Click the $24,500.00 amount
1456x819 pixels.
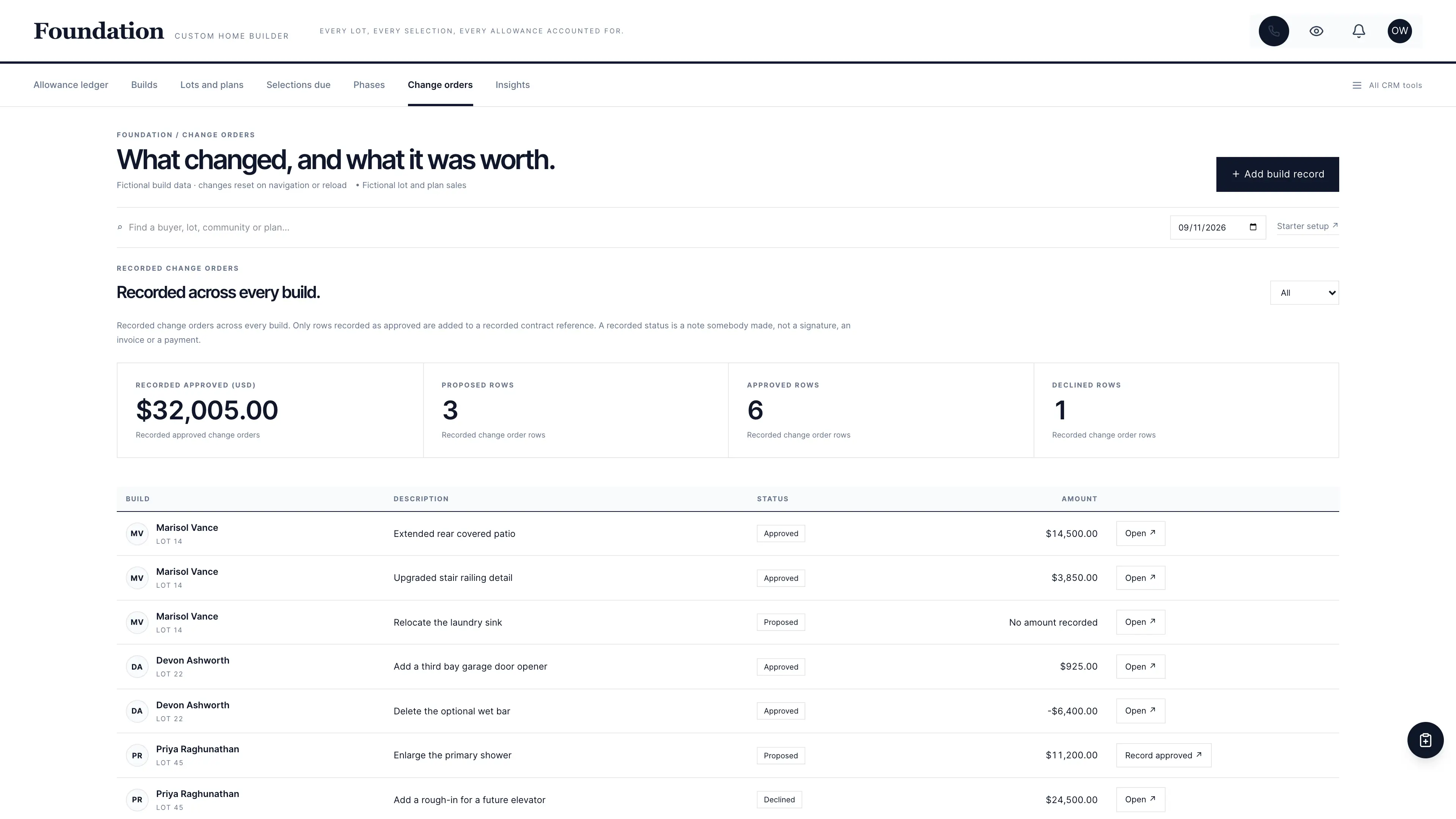[1071, 800]
